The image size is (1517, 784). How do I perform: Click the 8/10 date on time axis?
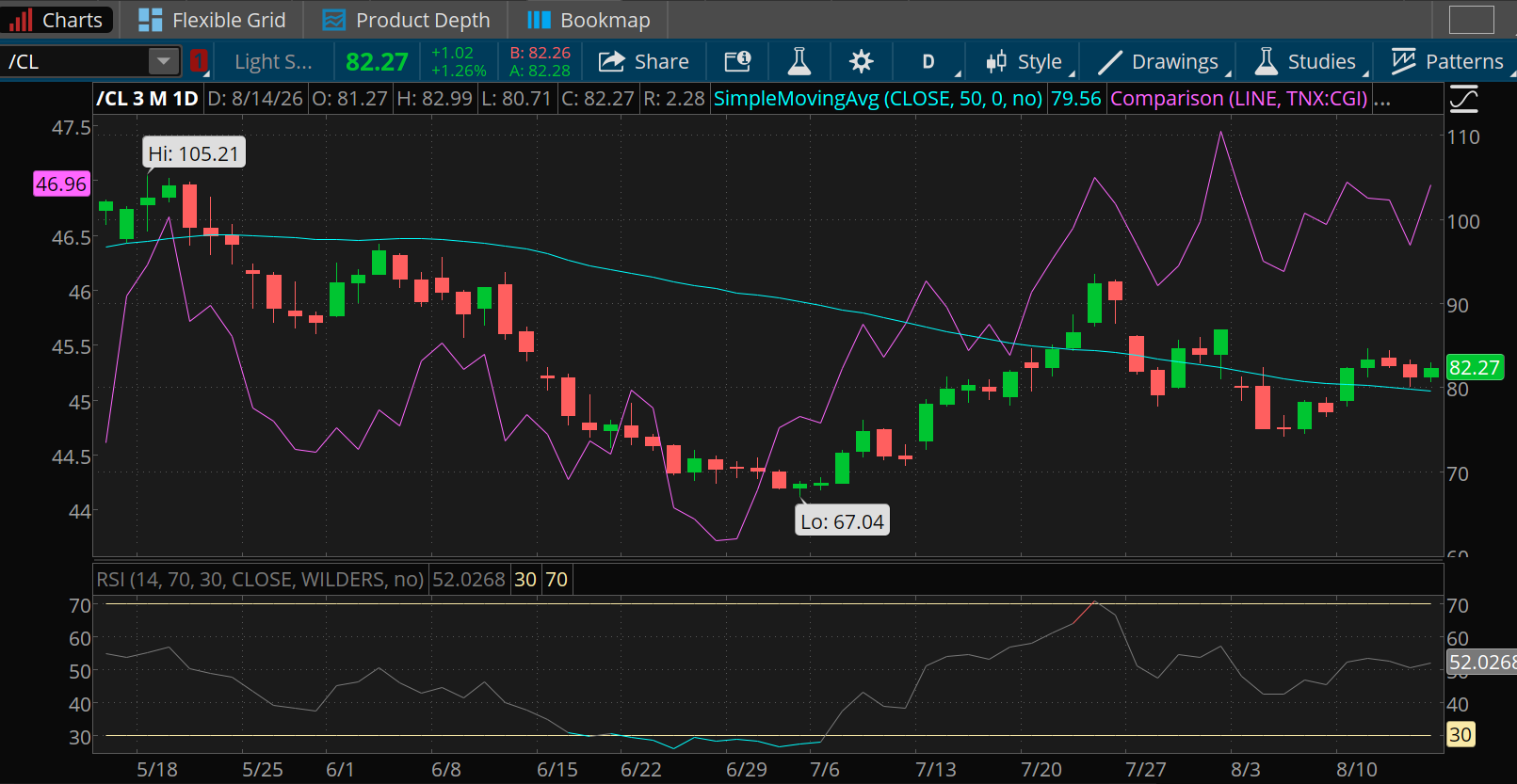[x=1357, y=769]
